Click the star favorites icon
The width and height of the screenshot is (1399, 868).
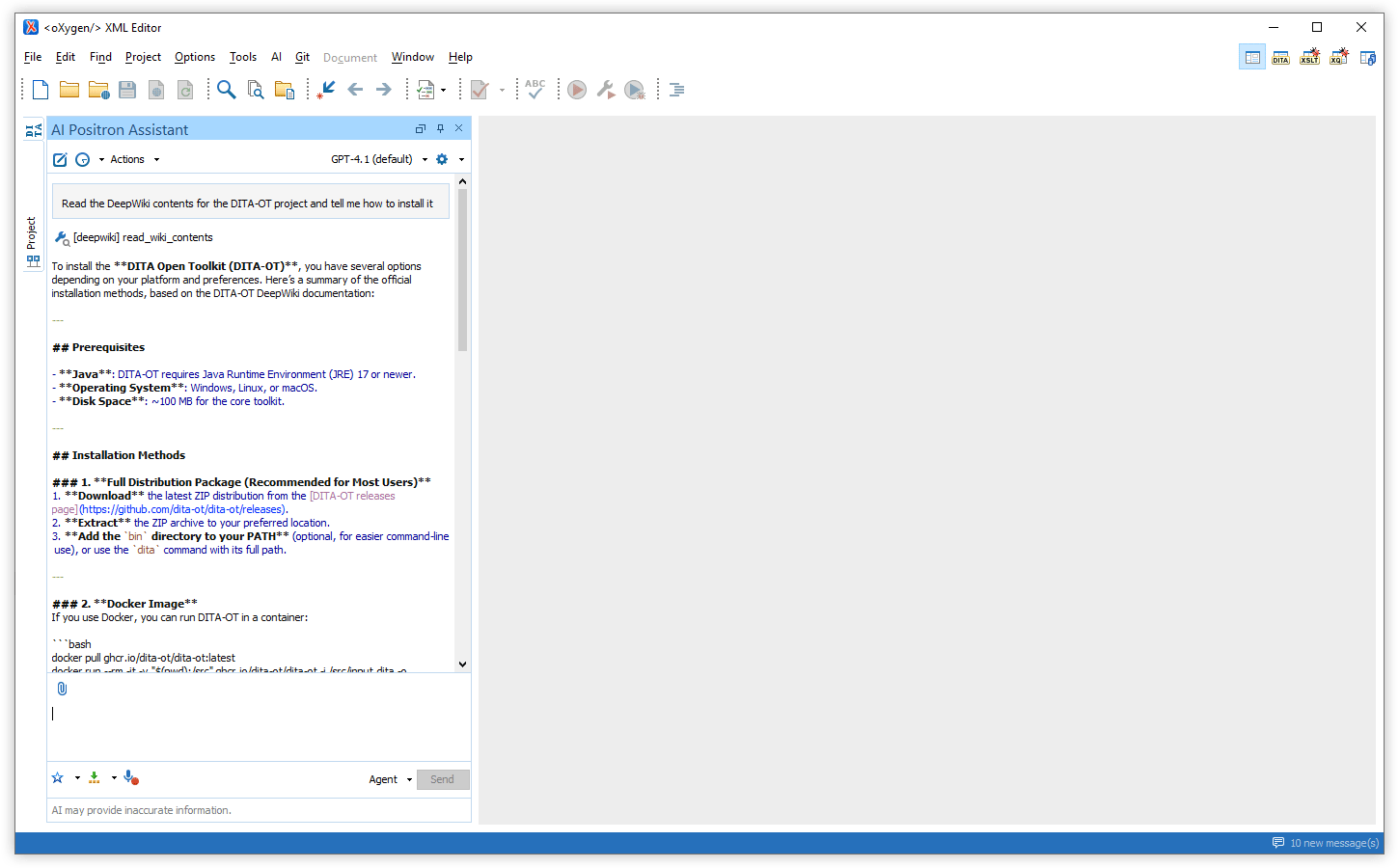point(58,777)
